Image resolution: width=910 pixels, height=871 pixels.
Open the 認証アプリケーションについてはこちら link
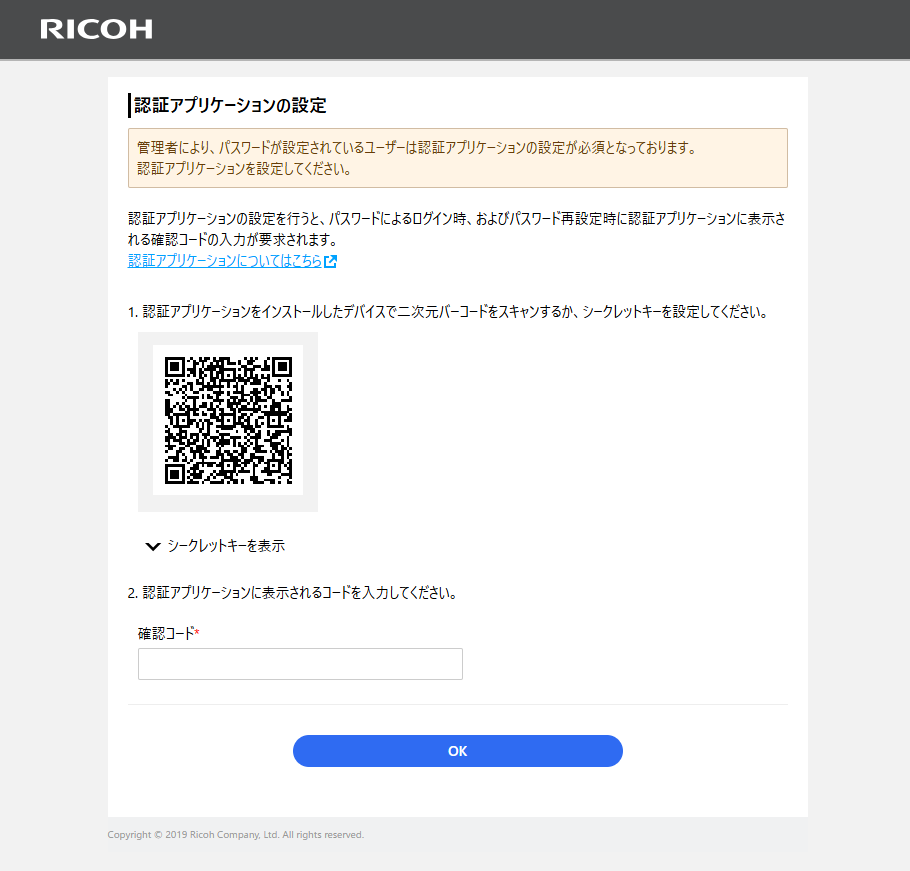225,261
